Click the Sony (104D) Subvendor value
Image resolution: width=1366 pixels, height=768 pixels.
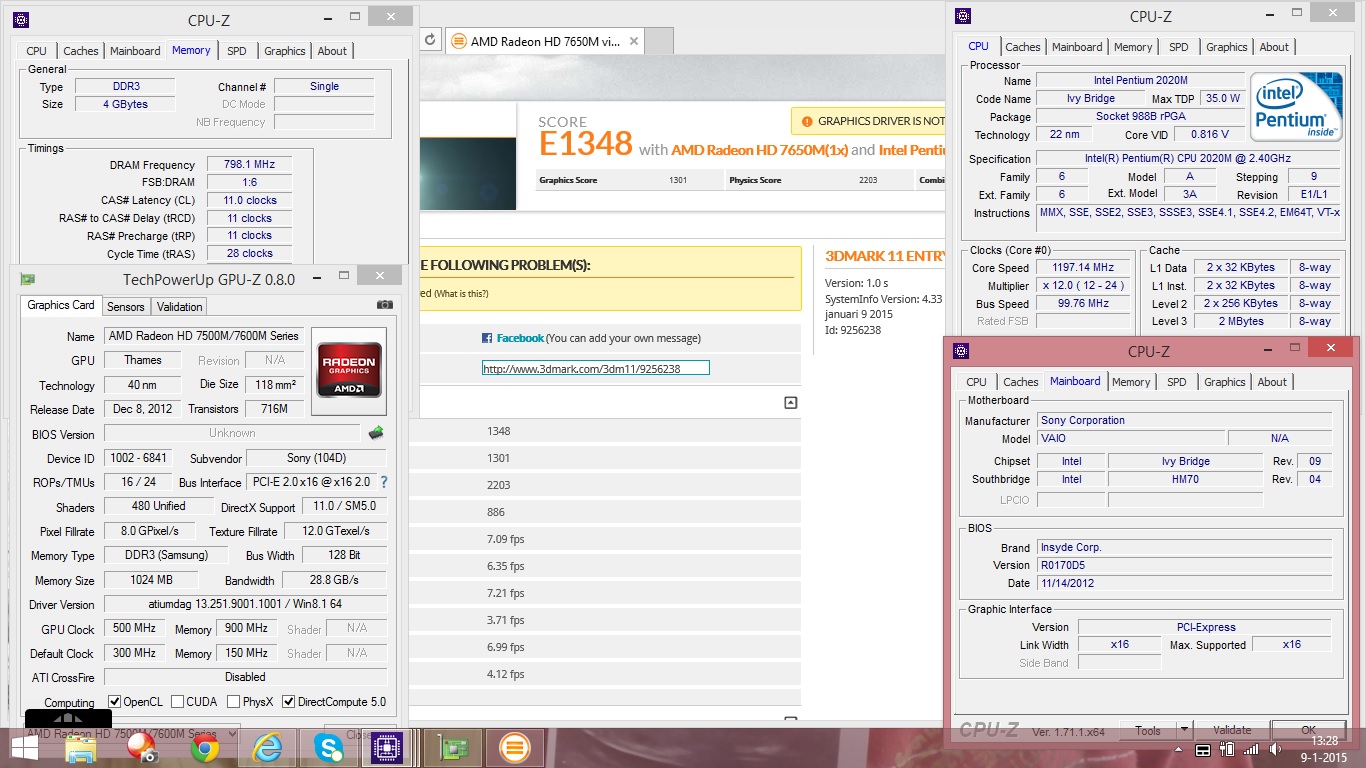coord(316,458)
